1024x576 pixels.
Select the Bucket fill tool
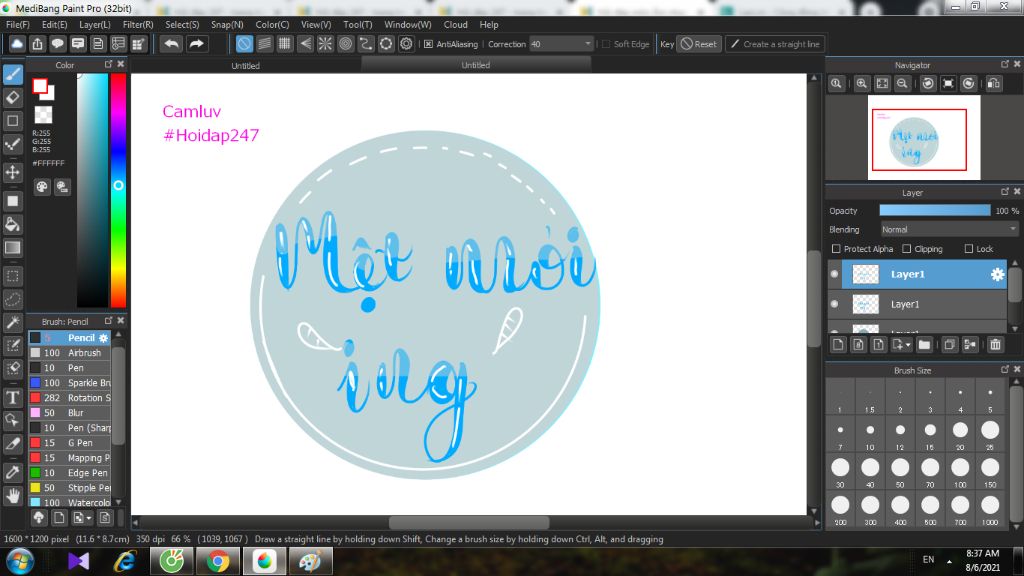pos(12,225)
